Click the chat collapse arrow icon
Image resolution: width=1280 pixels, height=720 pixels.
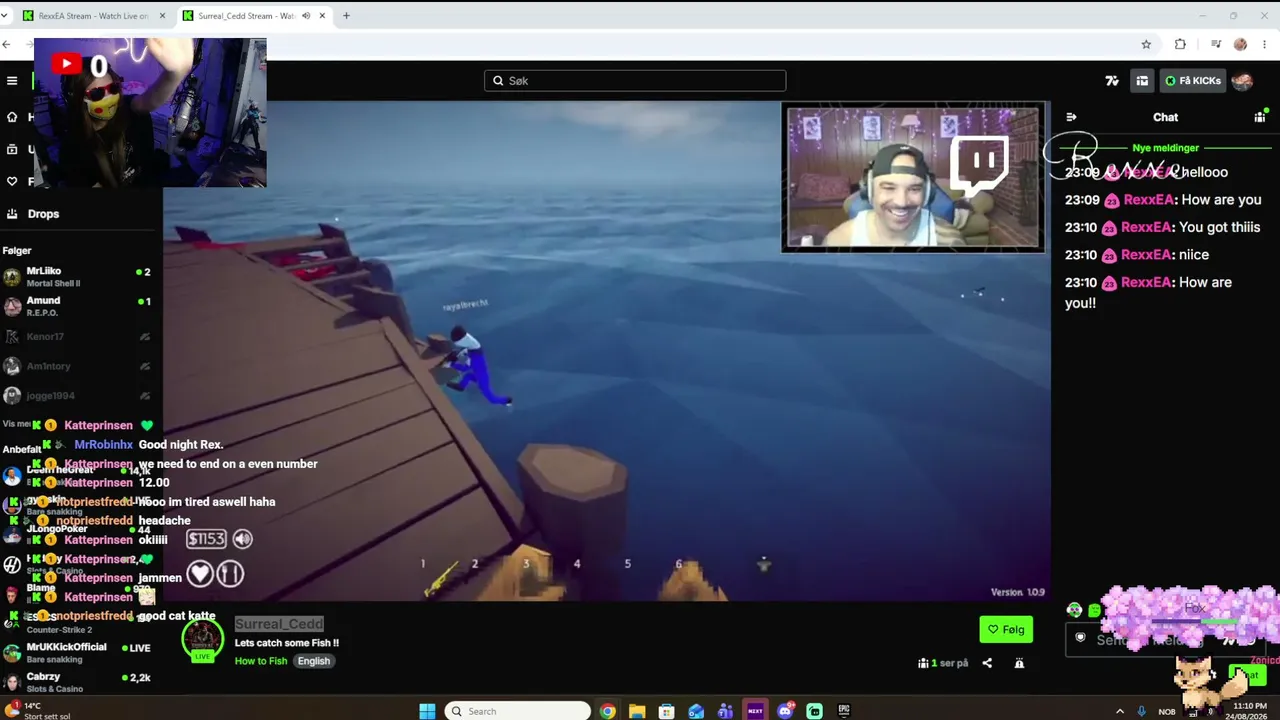pyautogui.click(x=1071, y=117)
